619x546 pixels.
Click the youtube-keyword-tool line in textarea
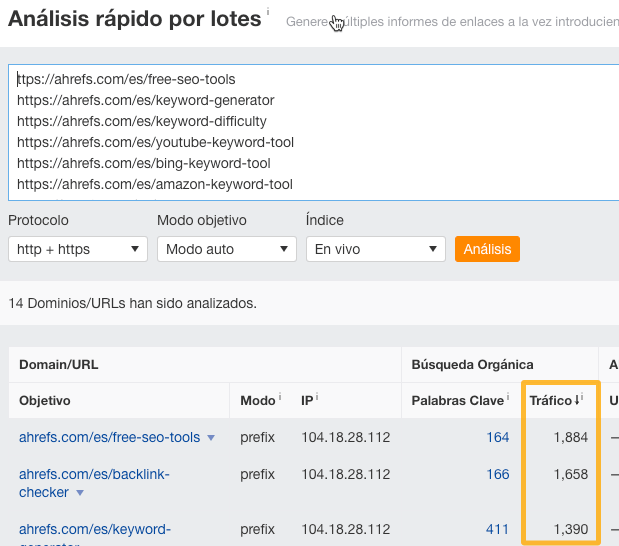pos(155,142)
